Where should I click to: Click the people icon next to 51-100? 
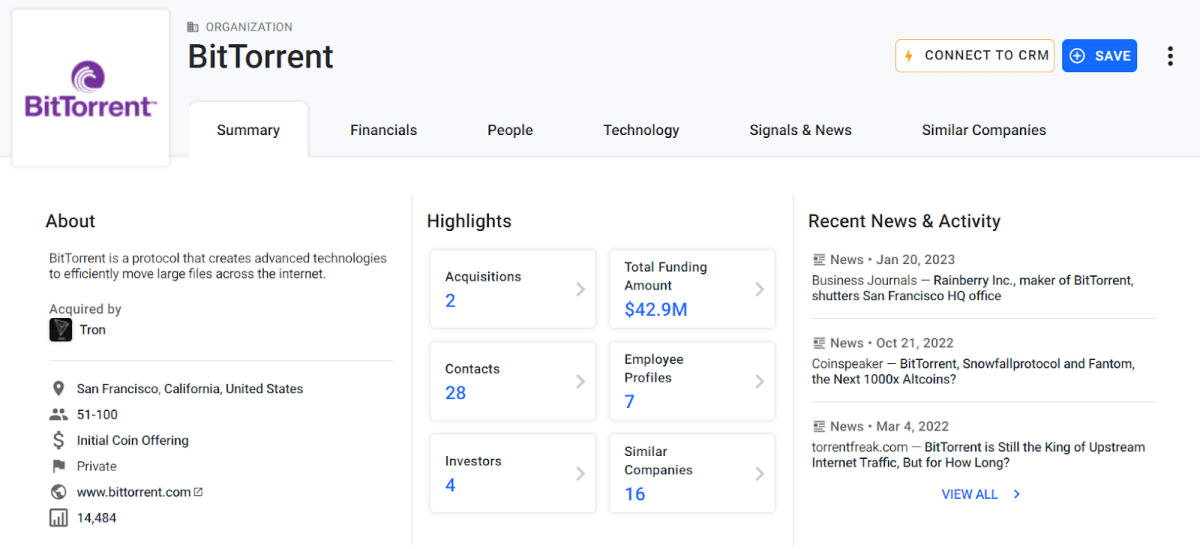(58, 415)
